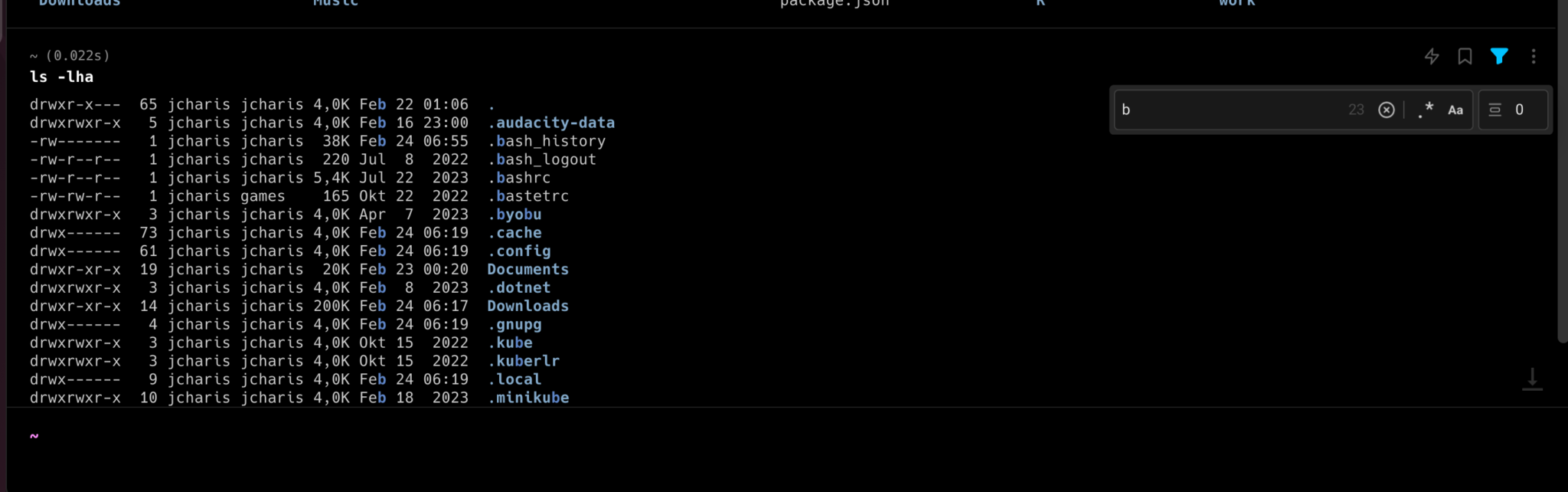Open the Downloads directory in the listing
The height and width of the screenshot is (492, 1568).
click(x=528, y=307)
